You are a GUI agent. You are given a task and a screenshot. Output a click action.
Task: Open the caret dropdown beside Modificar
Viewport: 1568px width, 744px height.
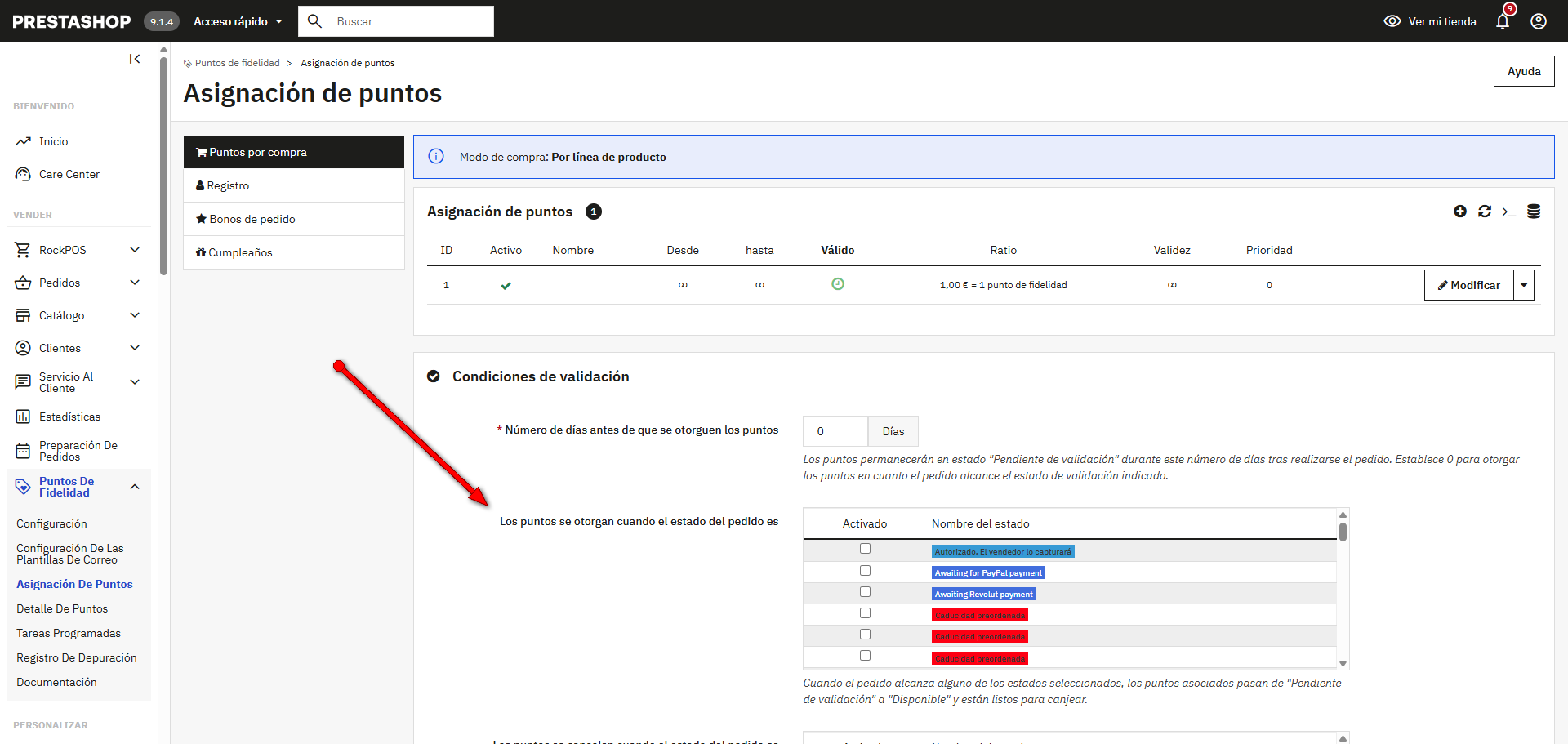click(x=1524, y=285)
